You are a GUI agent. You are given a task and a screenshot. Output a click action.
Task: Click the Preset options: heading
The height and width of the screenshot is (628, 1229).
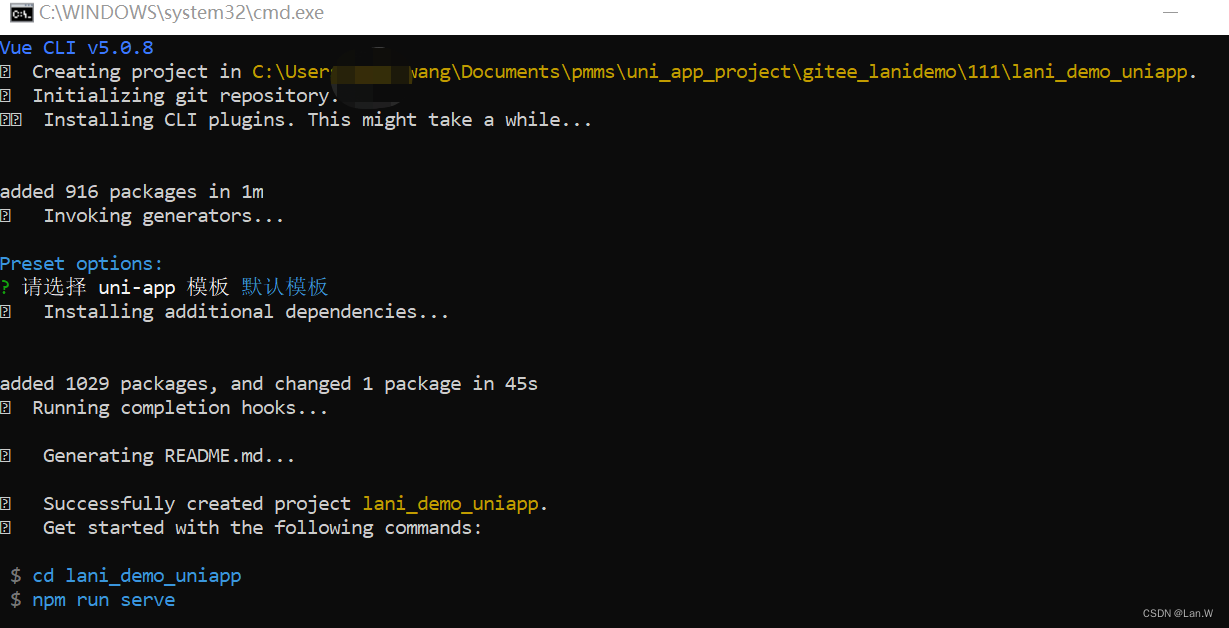point(82,264)
